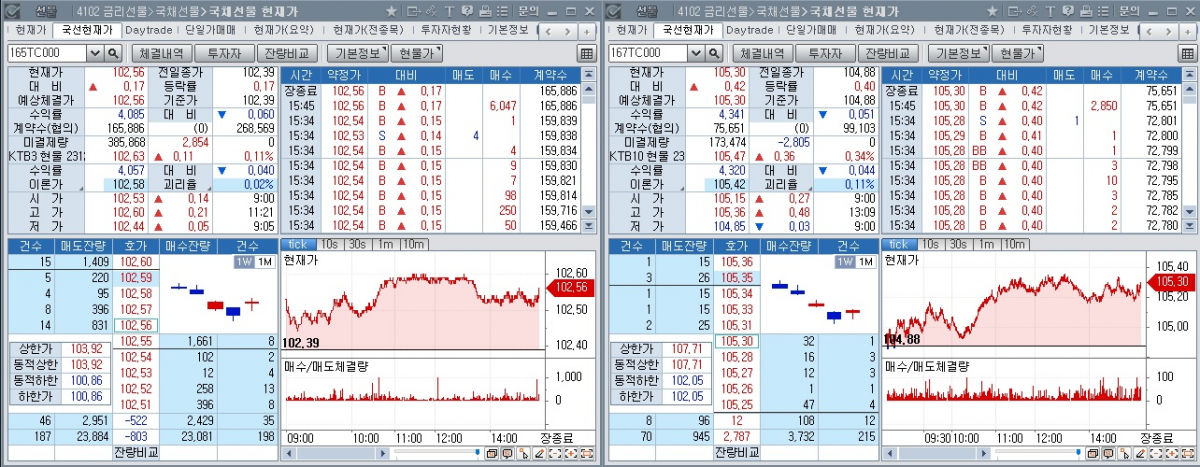
Task: Click 체결내역 button in right window
Action: (761, 53)
